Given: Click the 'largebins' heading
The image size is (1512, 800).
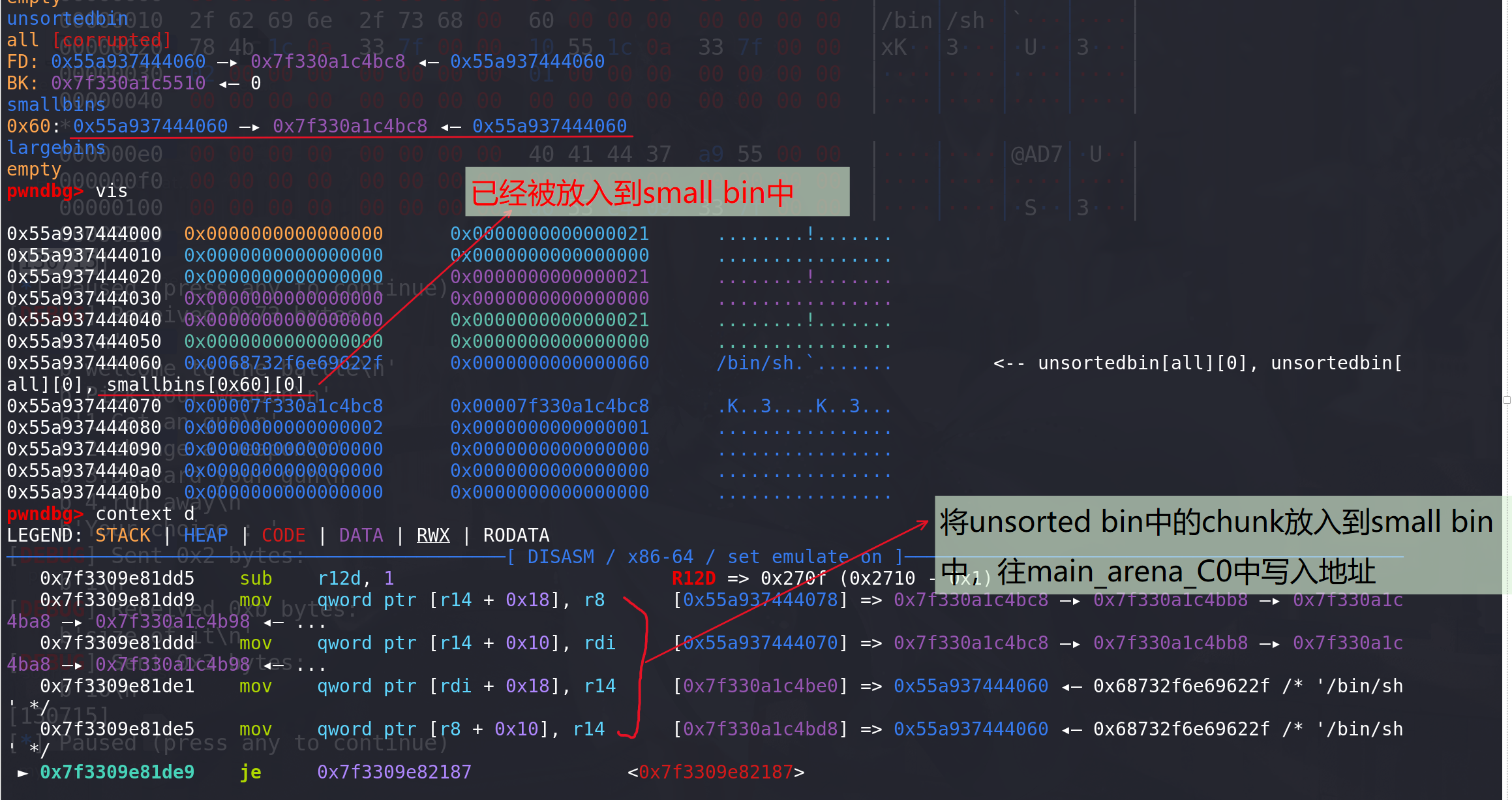Looking at the screenshot, I should [x=56, y=147].
